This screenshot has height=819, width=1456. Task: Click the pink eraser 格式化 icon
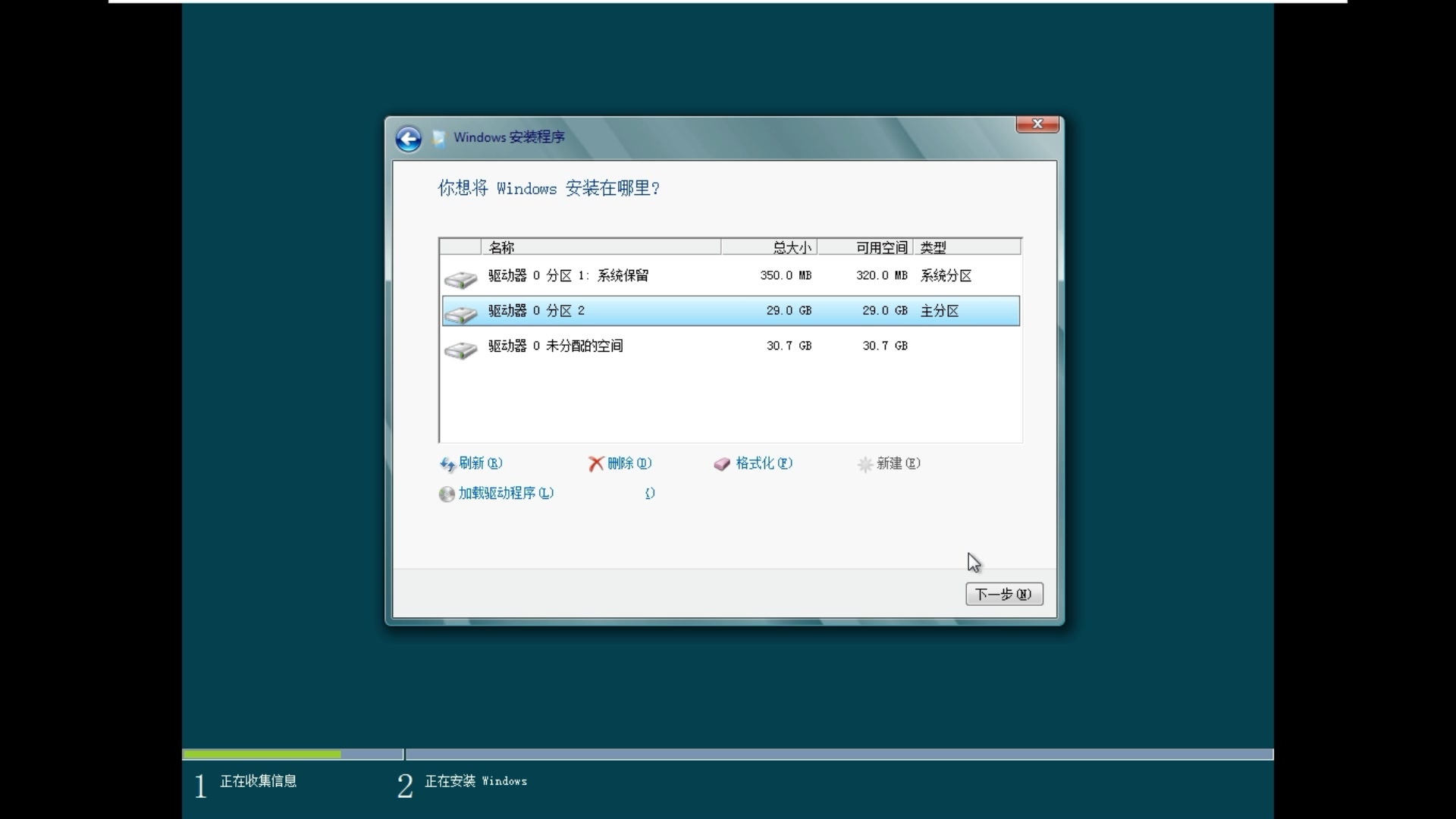[722, 463]
